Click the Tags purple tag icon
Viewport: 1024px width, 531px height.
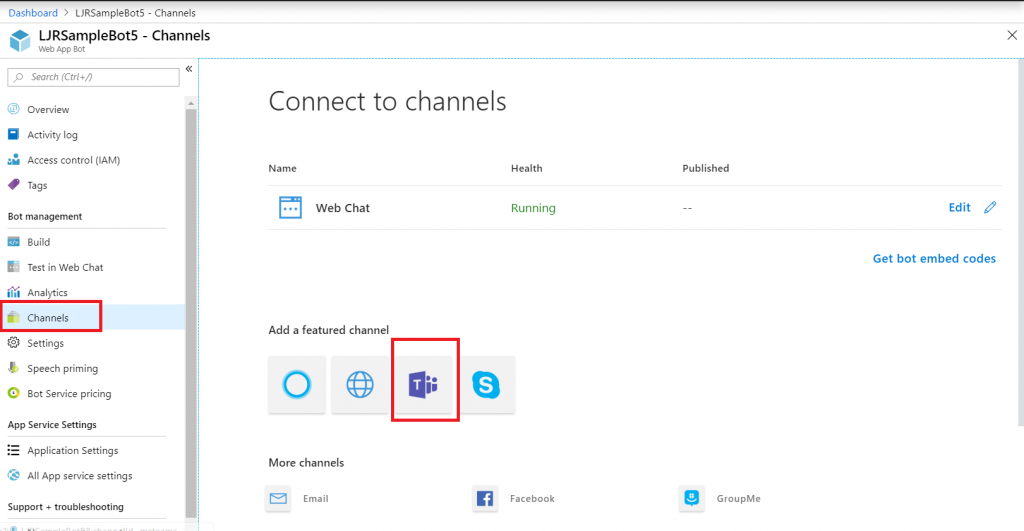click(x=14, y=185)
